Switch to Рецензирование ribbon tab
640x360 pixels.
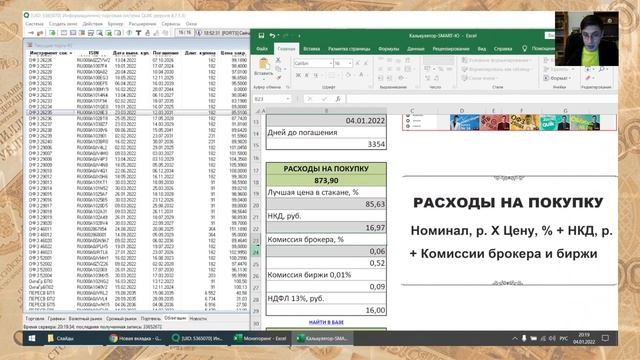(452, 49)
